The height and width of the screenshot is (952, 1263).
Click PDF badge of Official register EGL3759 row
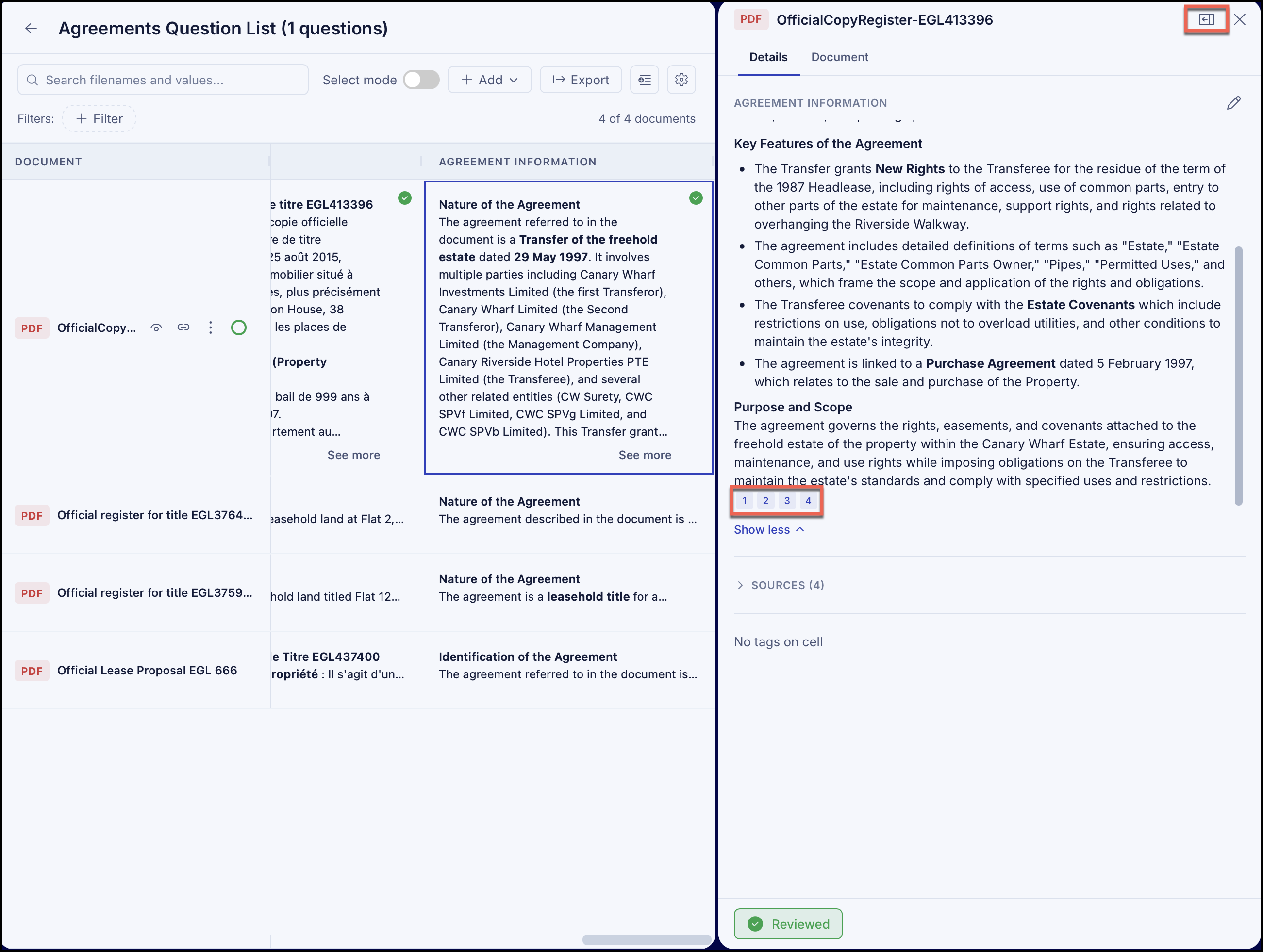tap(32, 593)
